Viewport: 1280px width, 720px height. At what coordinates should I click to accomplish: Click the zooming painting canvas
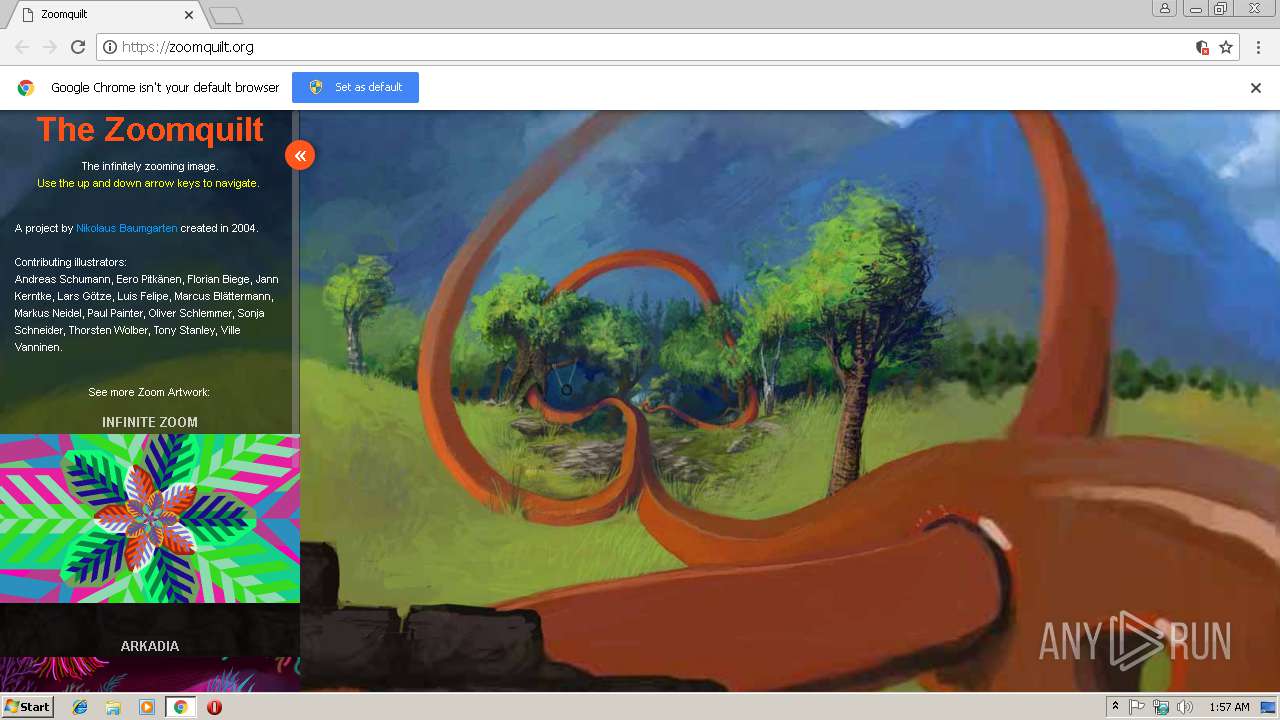(790, 400)
